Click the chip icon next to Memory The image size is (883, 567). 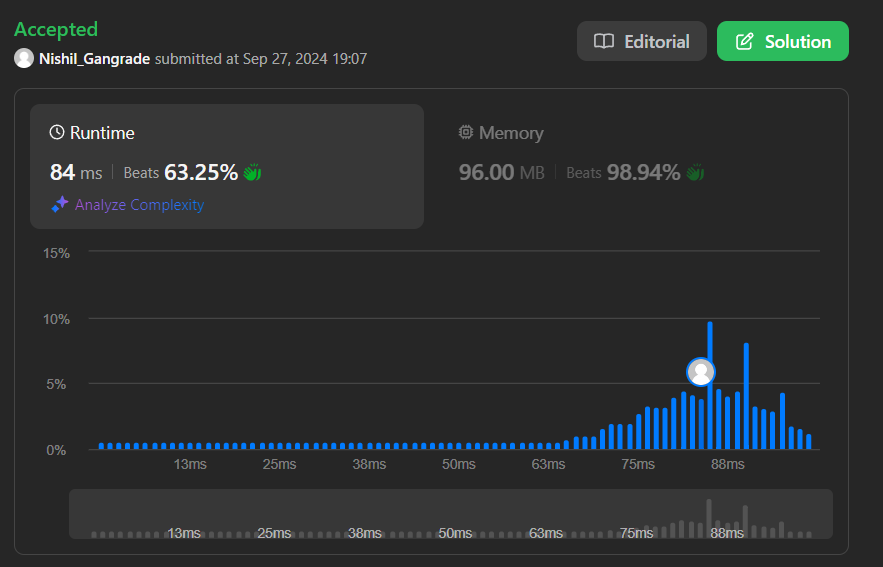466,132
